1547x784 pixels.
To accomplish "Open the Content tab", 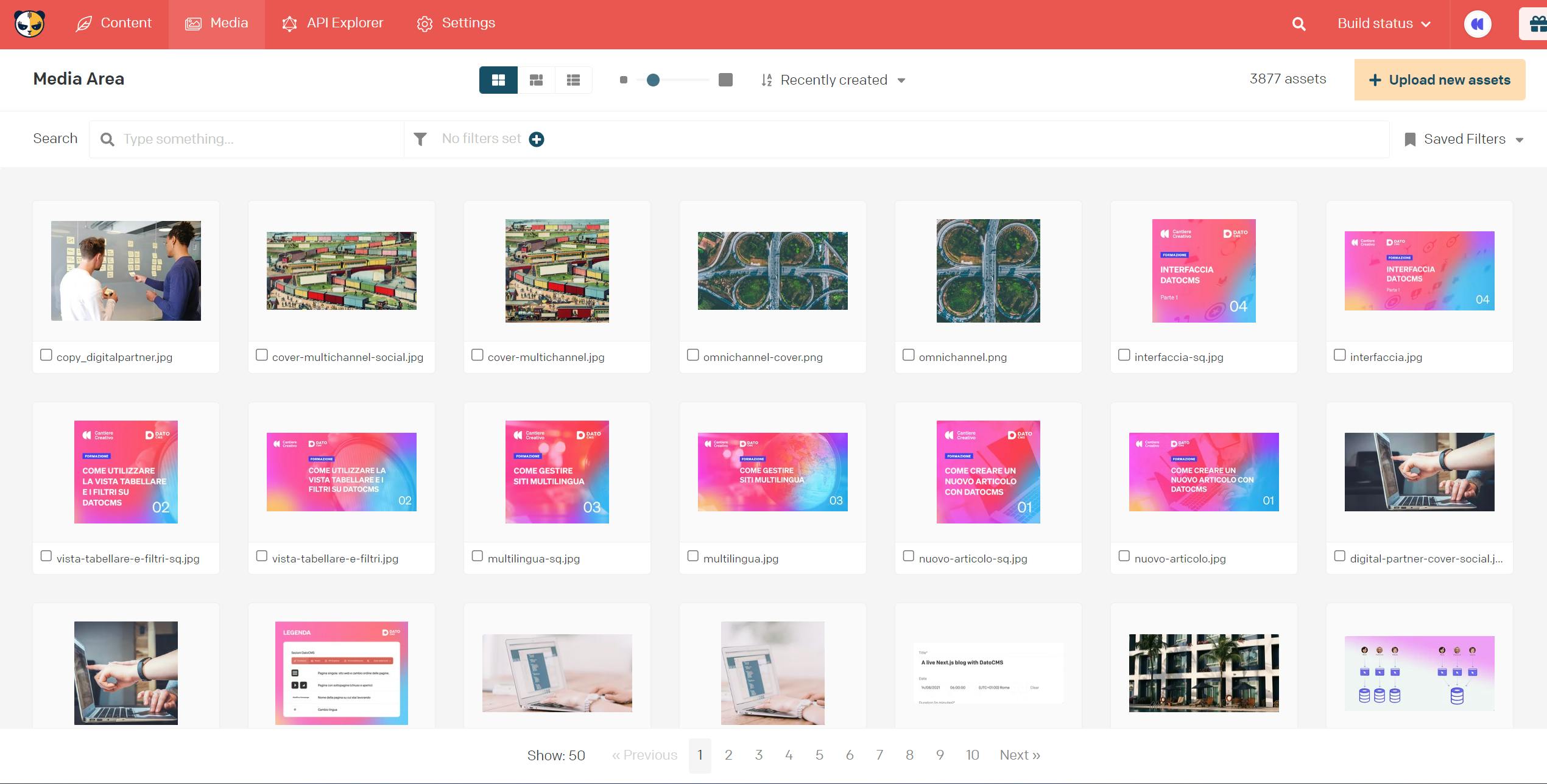I will [113, 24].
